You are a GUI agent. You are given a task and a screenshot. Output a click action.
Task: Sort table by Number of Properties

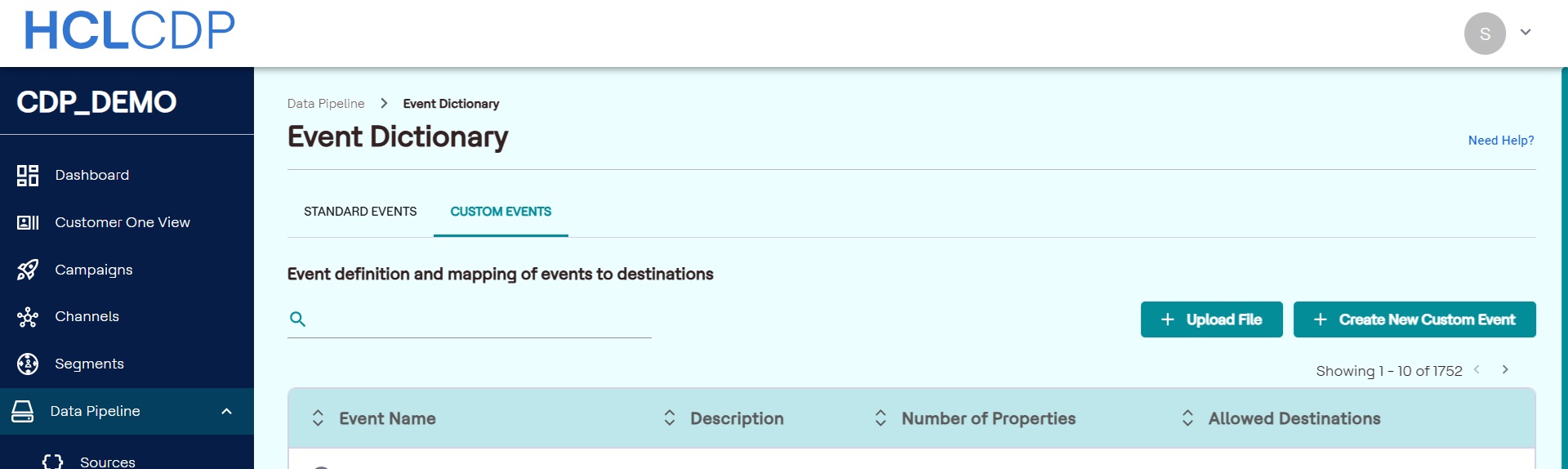coord(880,418)
